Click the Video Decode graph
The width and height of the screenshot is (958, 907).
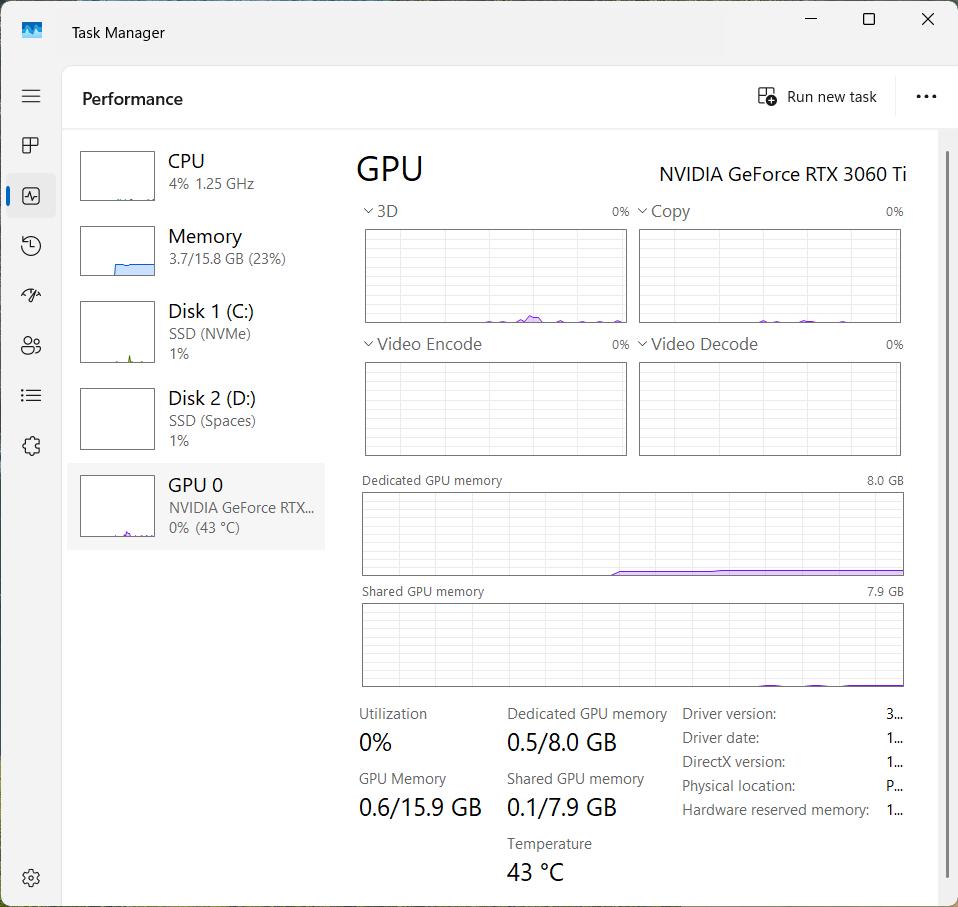click(x=770, y=409)
